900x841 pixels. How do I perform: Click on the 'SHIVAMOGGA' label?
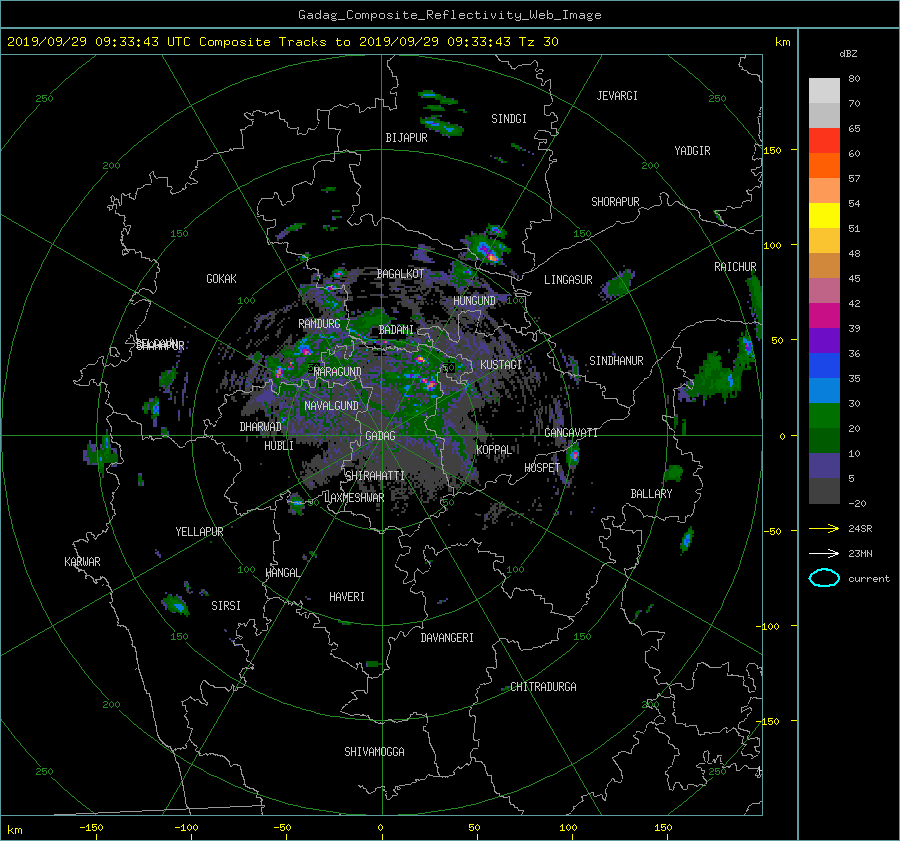(374, 752)
